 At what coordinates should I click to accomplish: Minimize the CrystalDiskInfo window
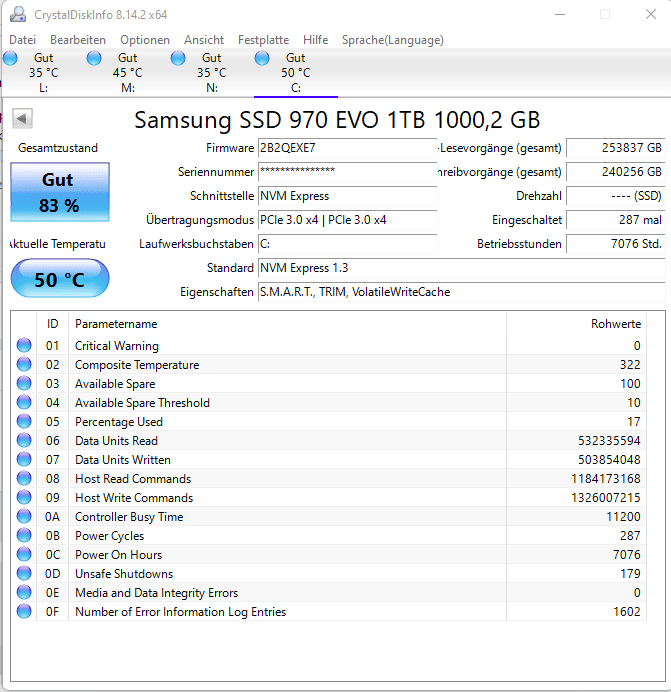[560, 14]
